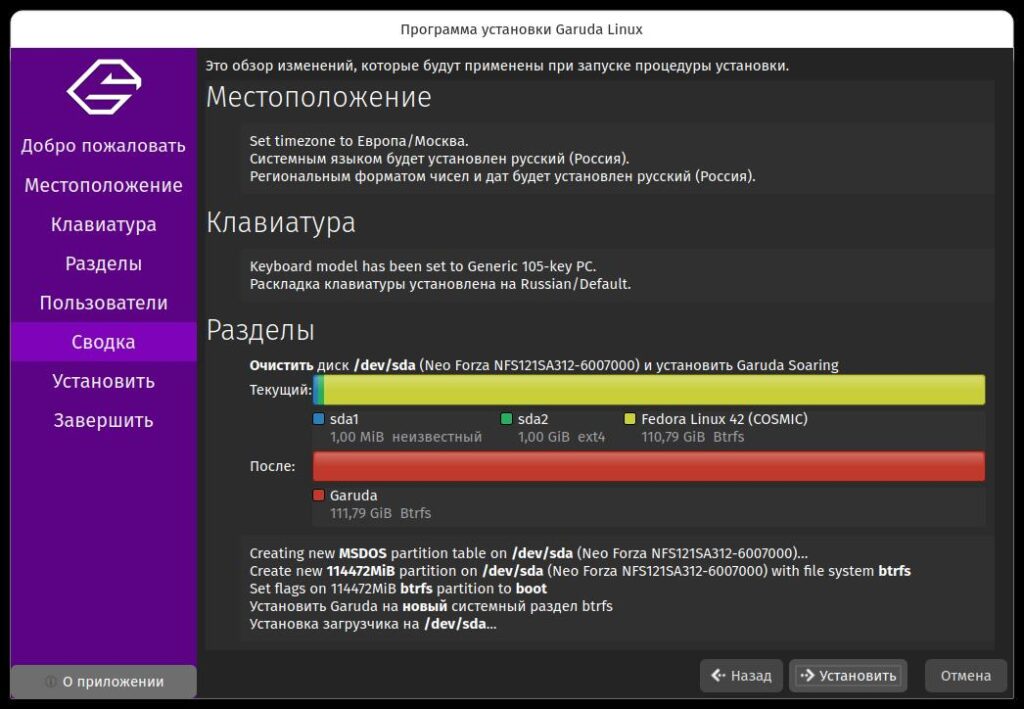The height and width of the screenshot is (709, 1024).
Task: Click the Клавиатура heading in the summary
Action: (x=281, y=223)
